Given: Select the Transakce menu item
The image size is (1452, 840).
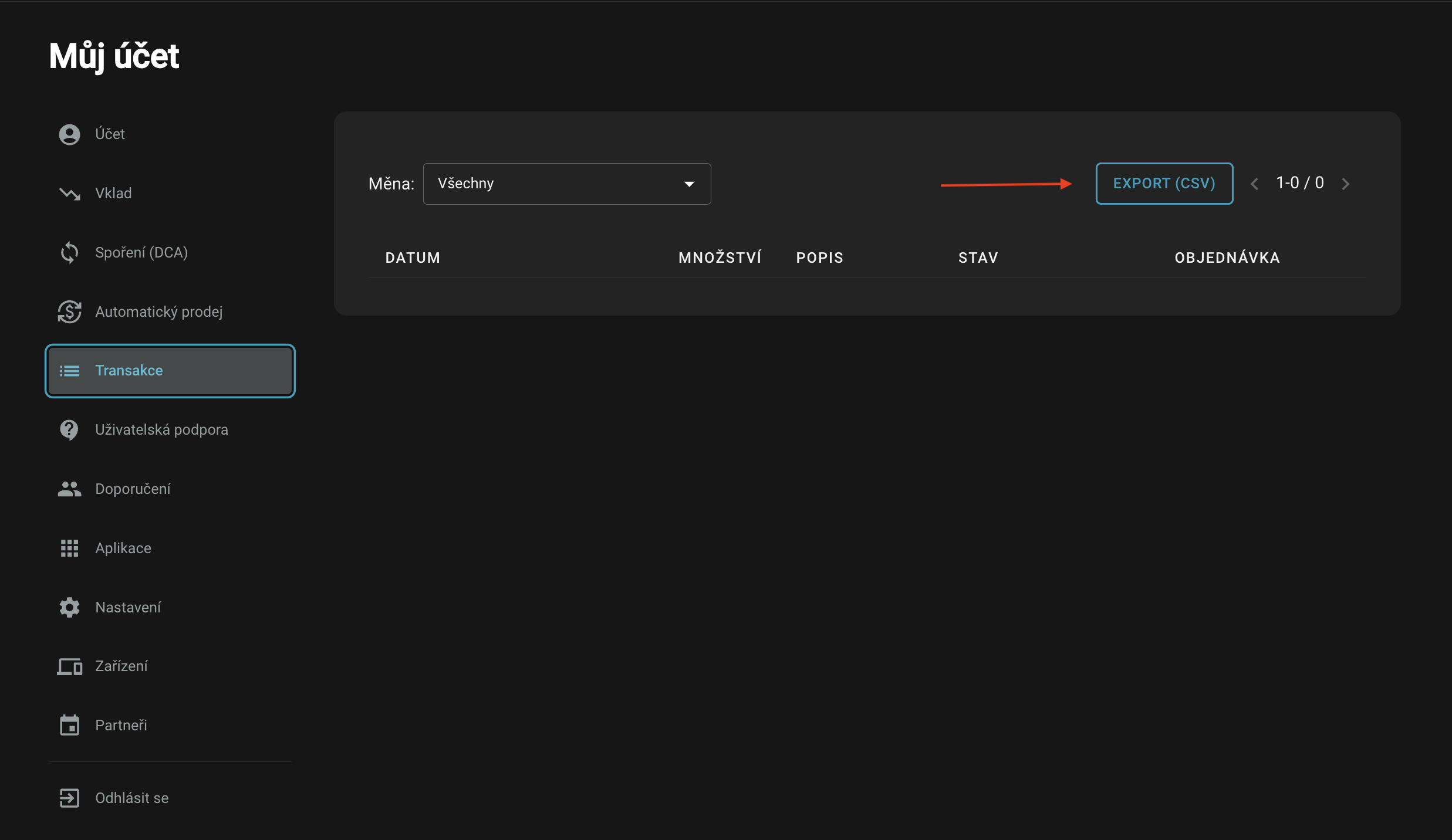Looking at the screenshot, I should (x=170, y=371).
